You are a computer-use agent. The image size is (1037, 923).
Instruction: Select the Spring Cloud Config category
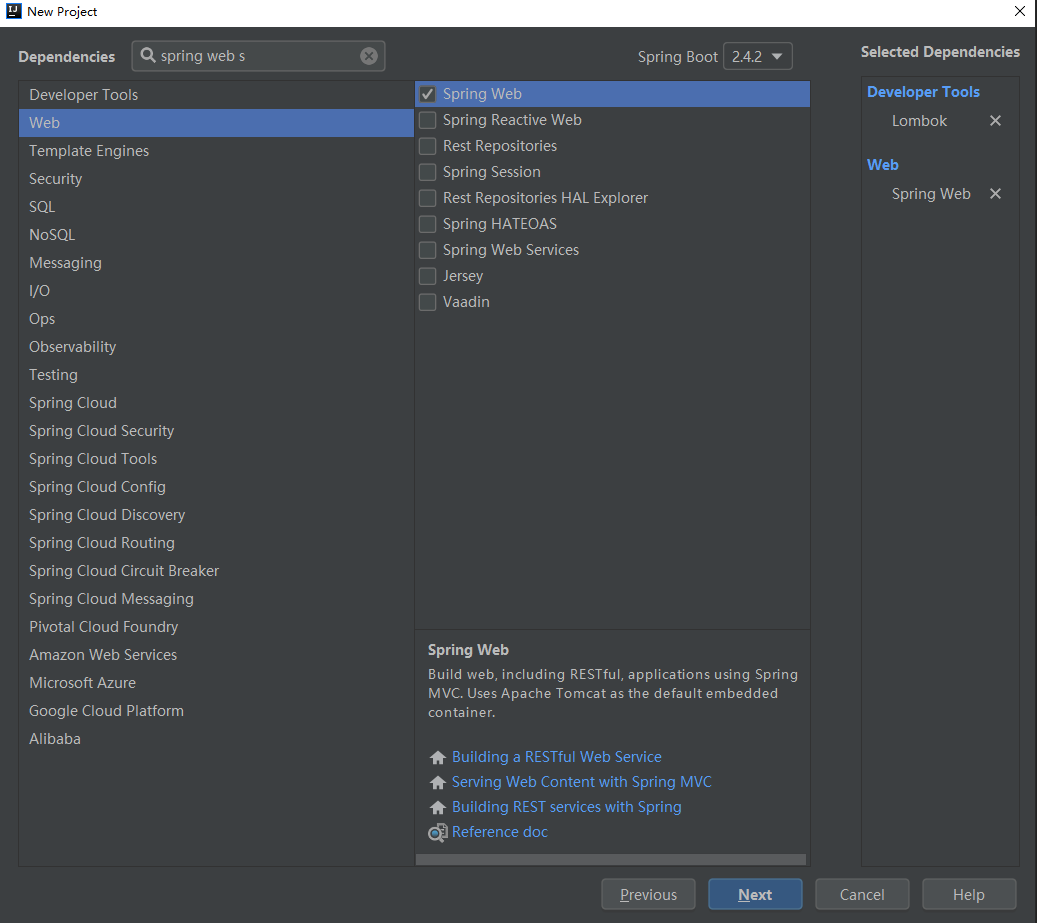click(x=97, y=487)
